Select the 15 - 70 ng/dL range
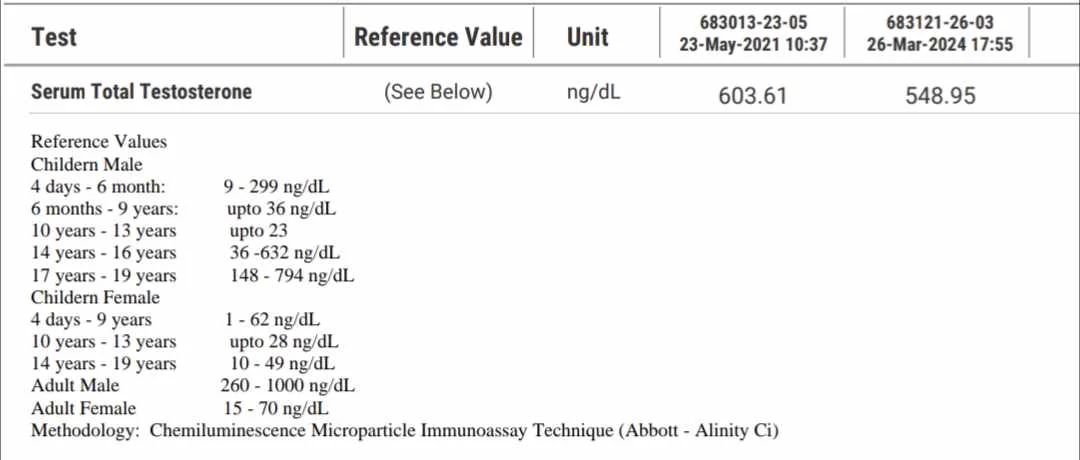The image size is (1080, 460). pos(276,408)
